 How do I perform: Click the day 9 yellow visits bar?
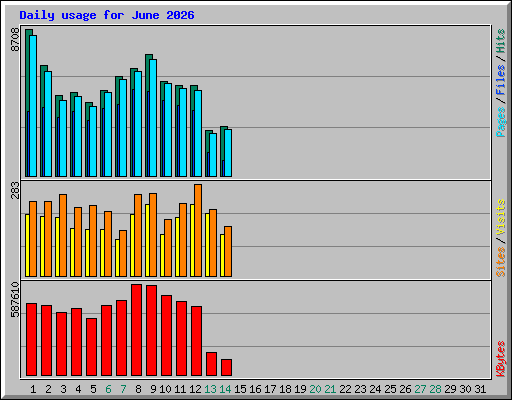(x=147, y=240)
